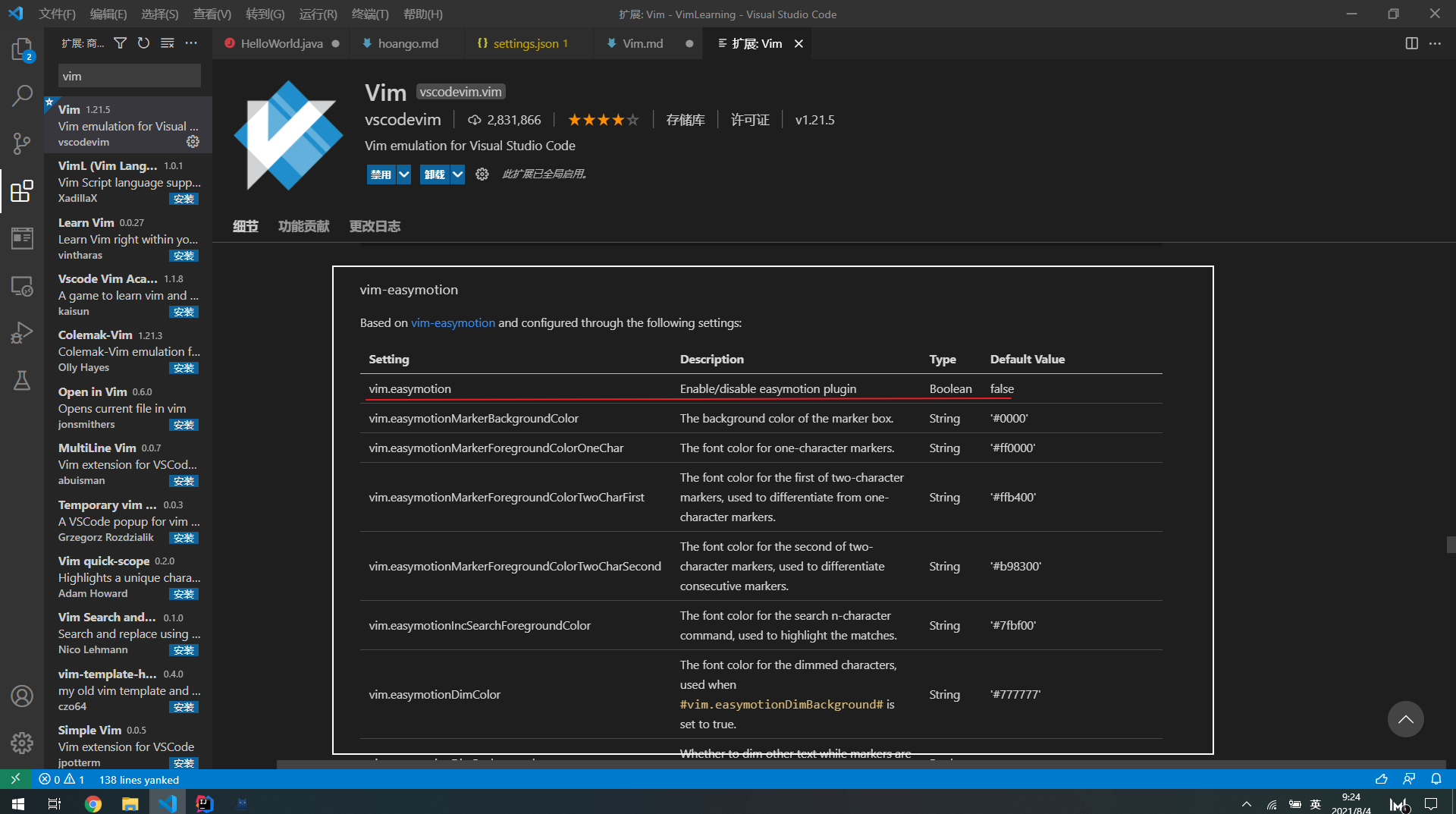Open the Explorer view in activity bar

click(21, 50)
